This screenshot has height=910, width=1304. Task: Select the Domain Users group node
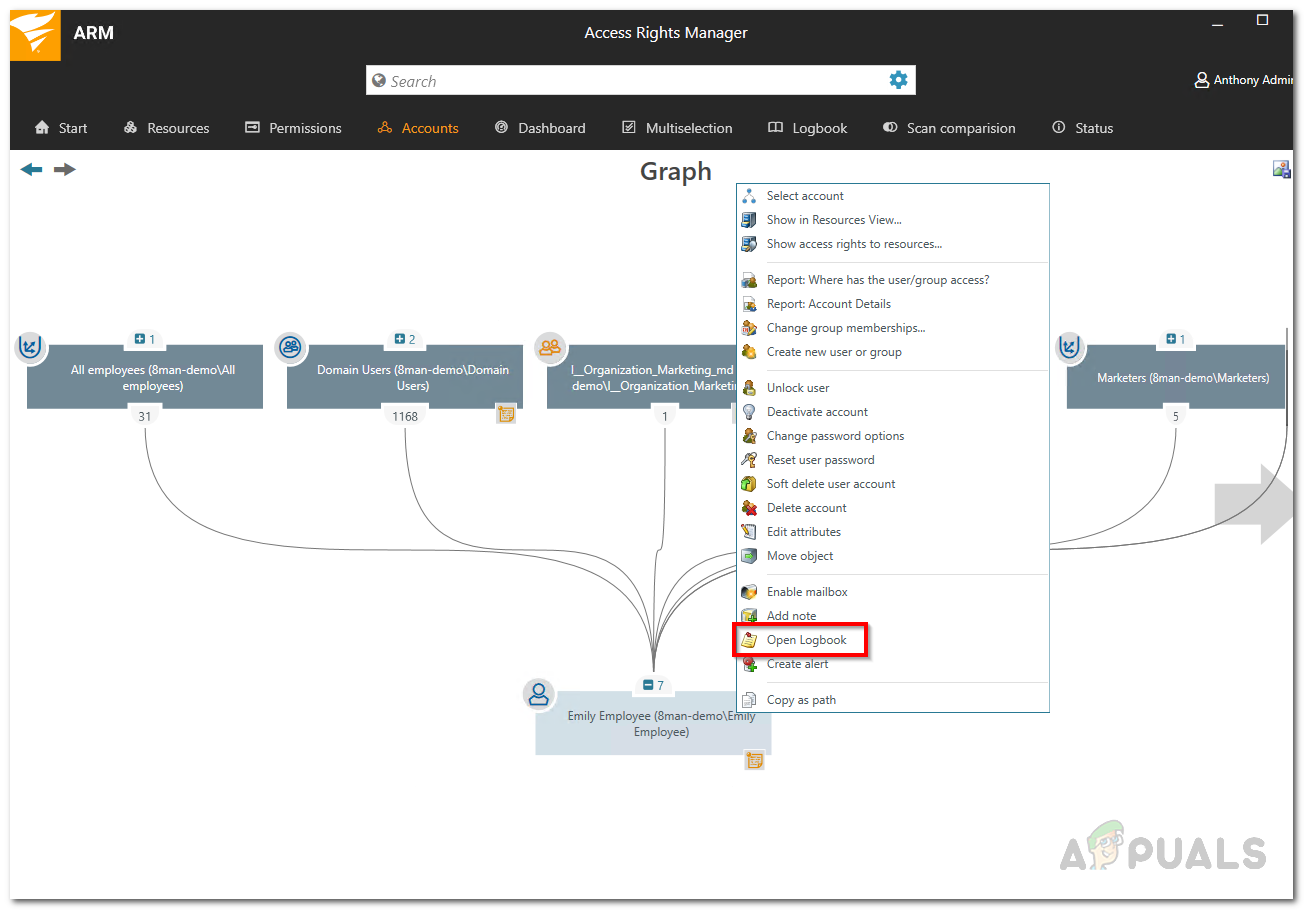[405, 377]
